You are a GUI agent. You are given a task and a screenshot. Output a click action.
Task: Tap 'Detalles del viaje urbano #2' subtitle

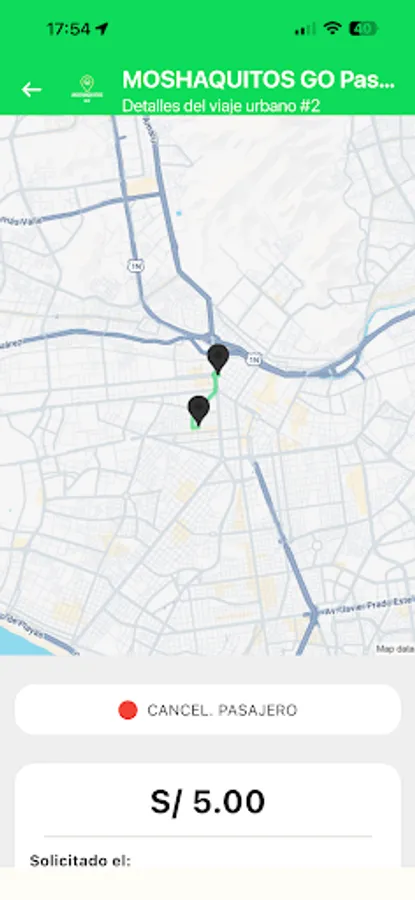point(221,106)
